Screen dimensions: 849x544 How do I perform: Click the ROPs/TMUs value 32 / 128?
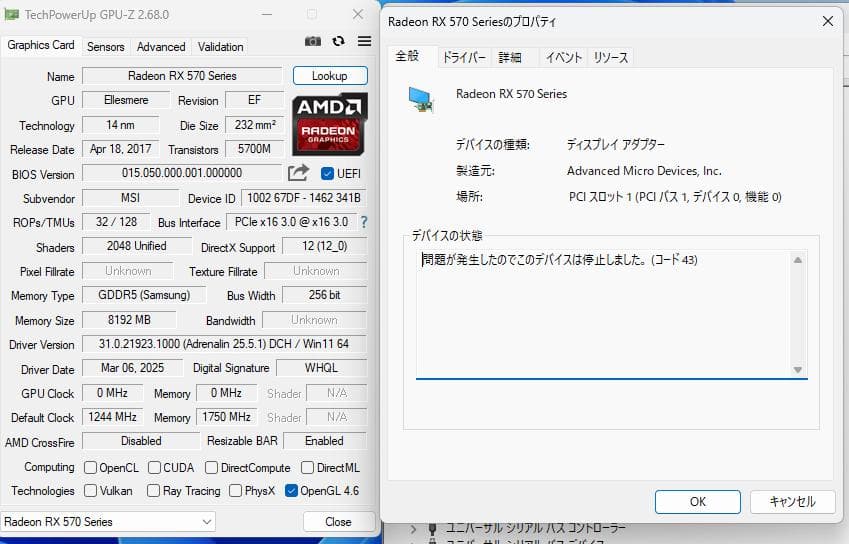(116, 222)
